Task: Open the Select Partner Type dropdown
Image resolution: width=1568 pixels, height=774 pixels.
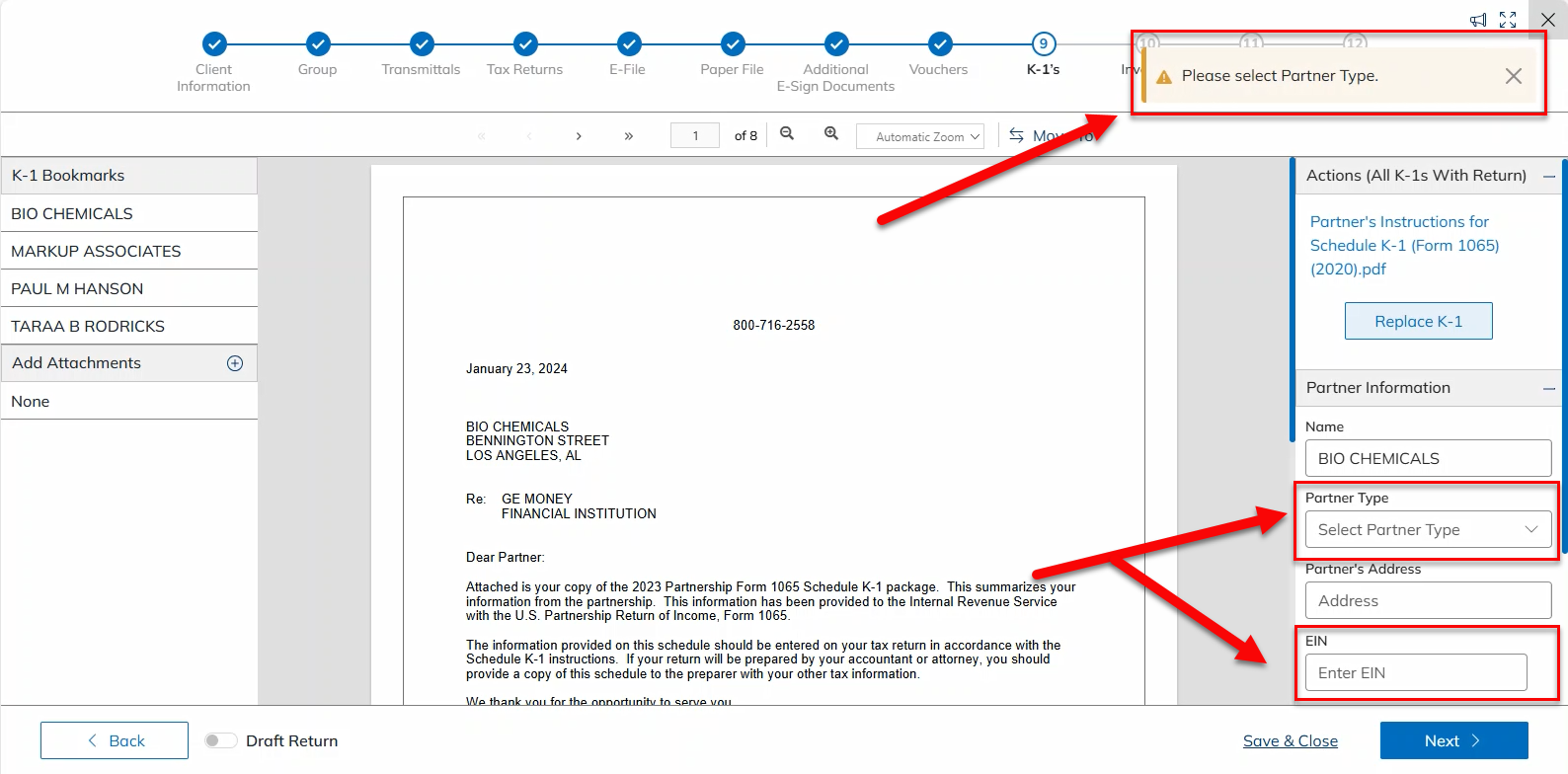Action: click(x=1428, y=530)
